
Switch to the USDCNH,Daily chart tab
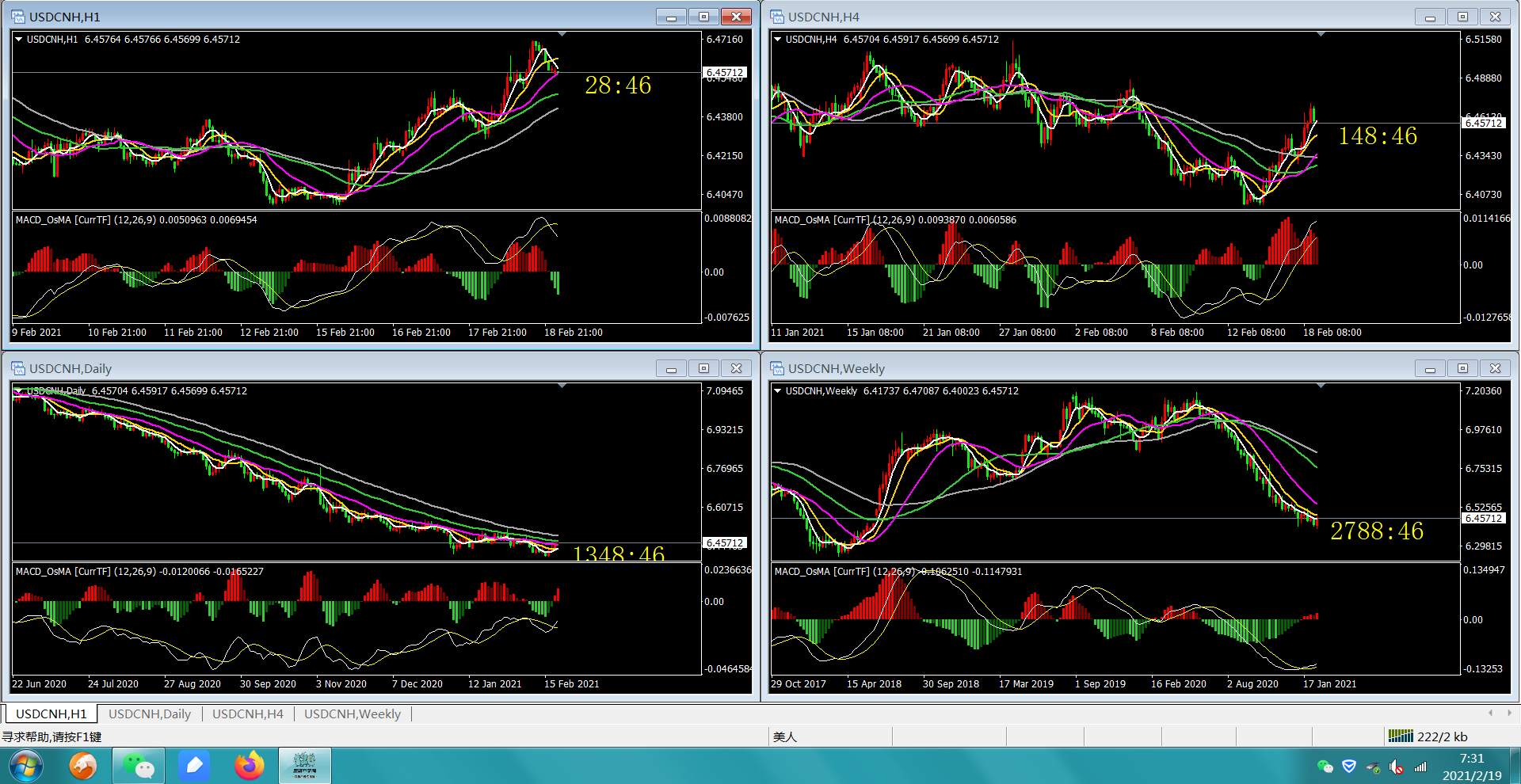(150, 714)
